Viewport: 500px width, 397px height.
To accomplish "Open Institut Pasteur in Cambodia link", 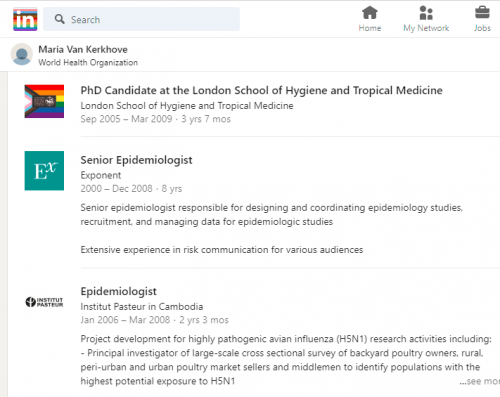I will [x=142, y=307].
